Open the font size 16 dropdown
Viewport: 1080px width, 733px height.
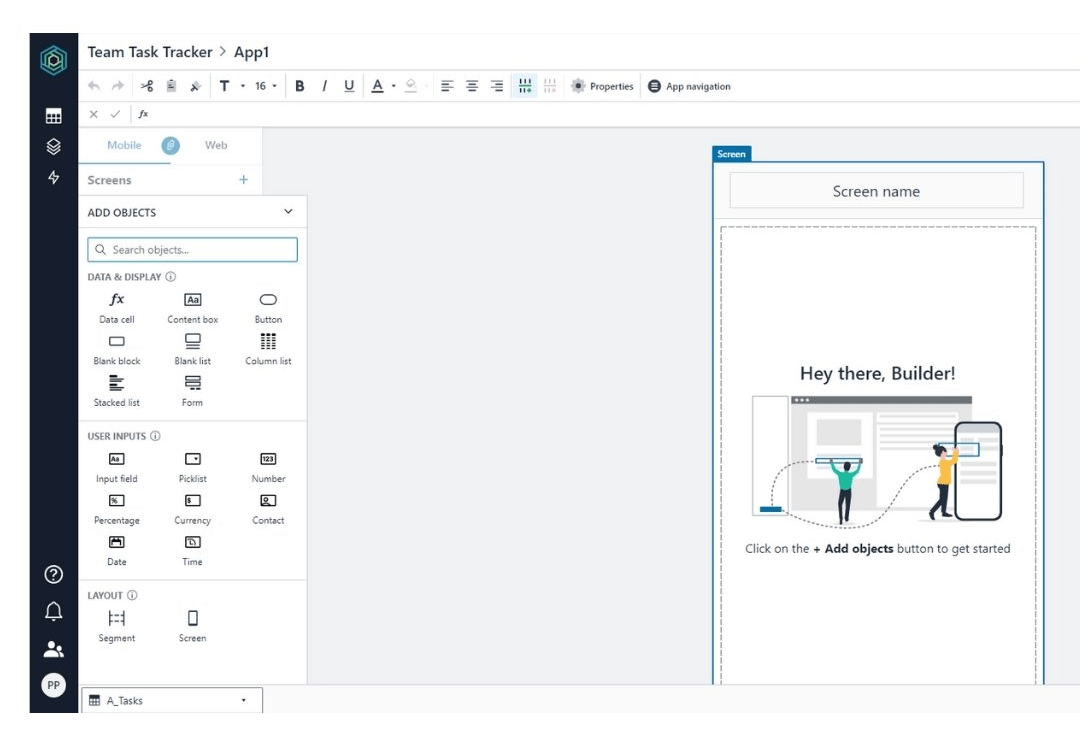click(x=265, y=86)
